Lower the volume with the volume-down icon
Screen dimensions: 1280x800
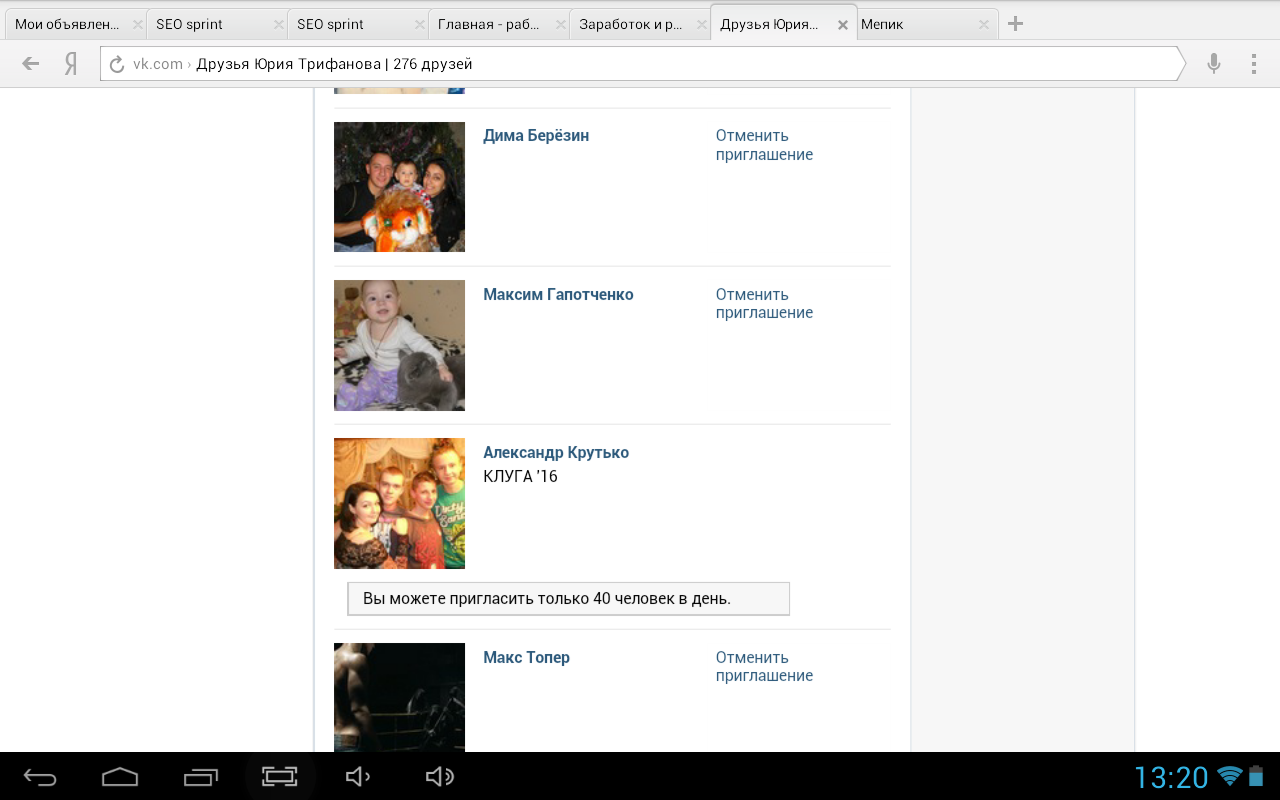357,776
